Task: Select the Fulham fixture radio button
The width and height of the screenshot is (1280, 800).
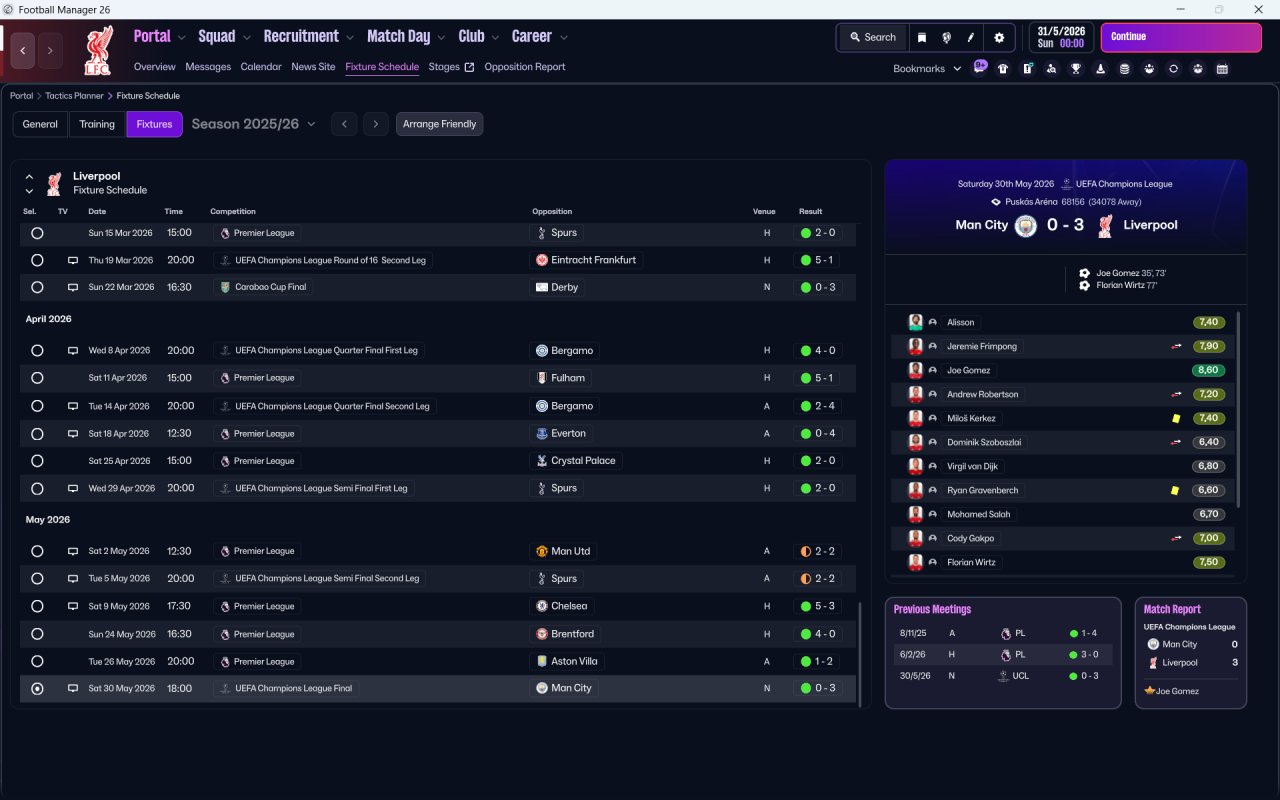Action: (37, 378)
